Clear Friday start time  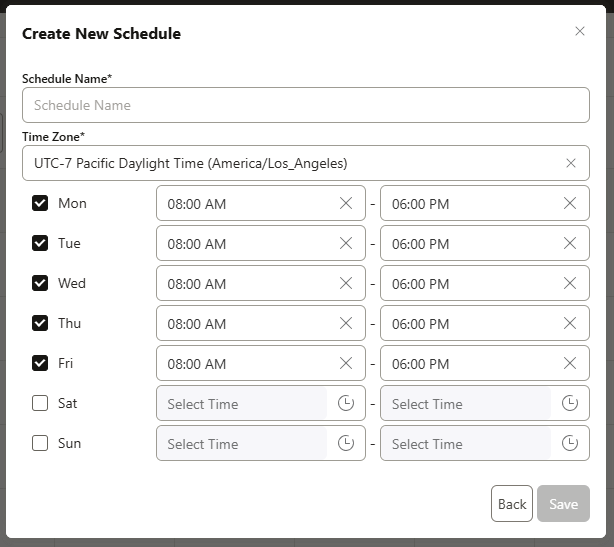point(346,363)
